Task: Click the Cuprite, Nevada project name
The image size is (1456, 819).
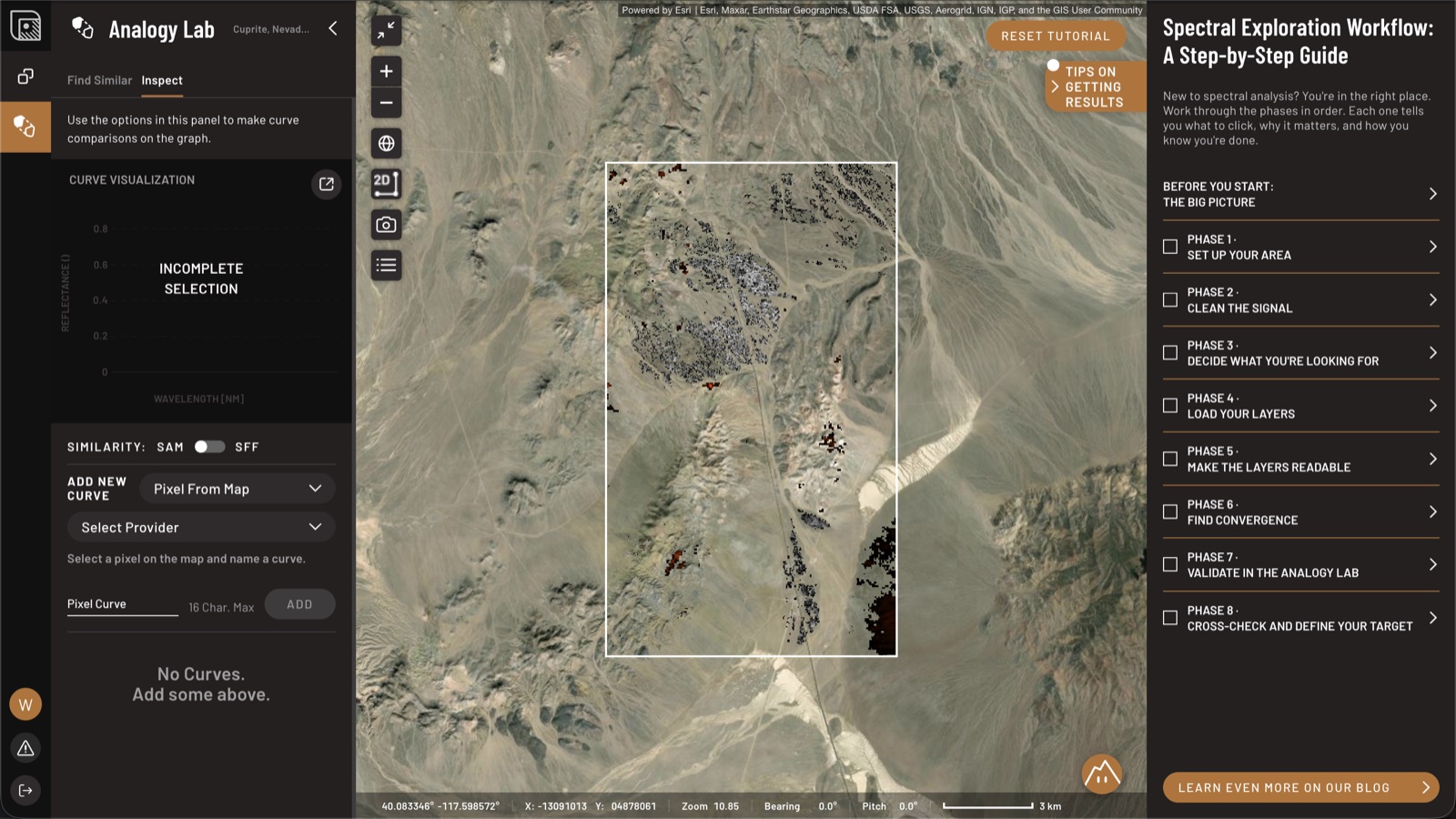Action: point(271,29)
